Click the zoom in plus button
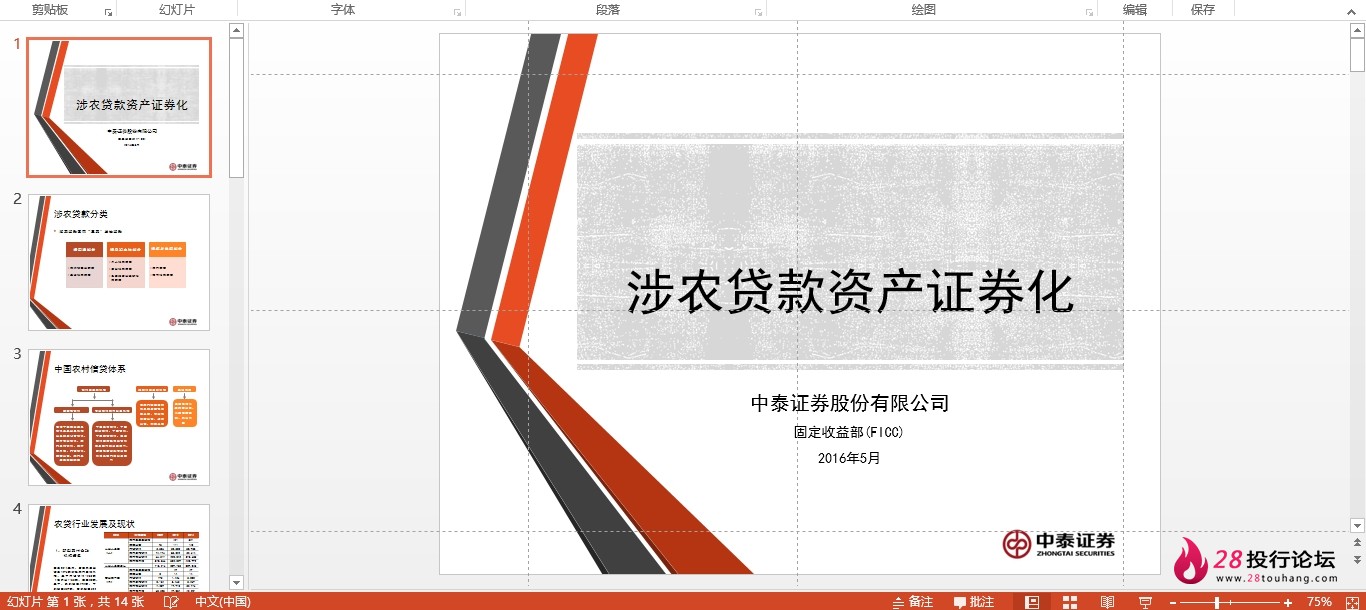The image size is (1366, 610). pyautogui.click(x=1288, y=602)
